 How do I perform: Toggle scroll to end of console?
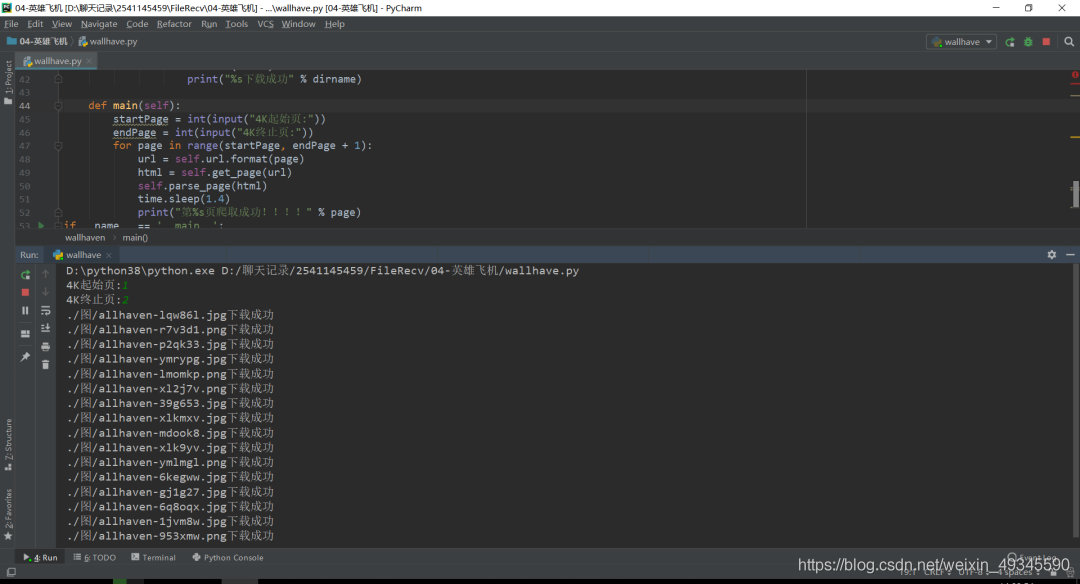tap(45, 328)
